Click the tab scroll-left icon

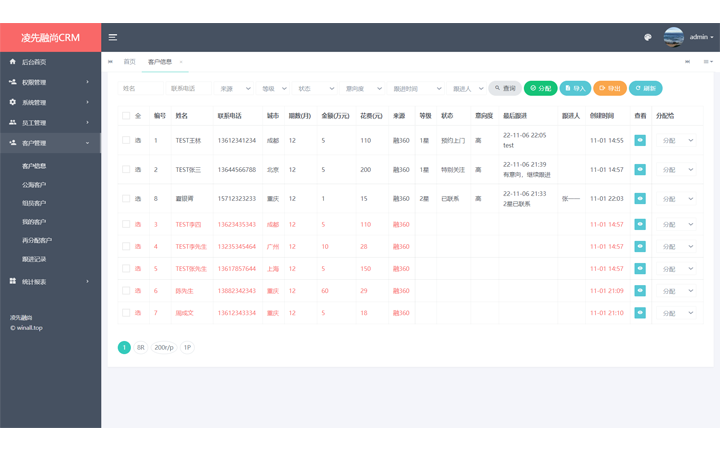[110, 62]
